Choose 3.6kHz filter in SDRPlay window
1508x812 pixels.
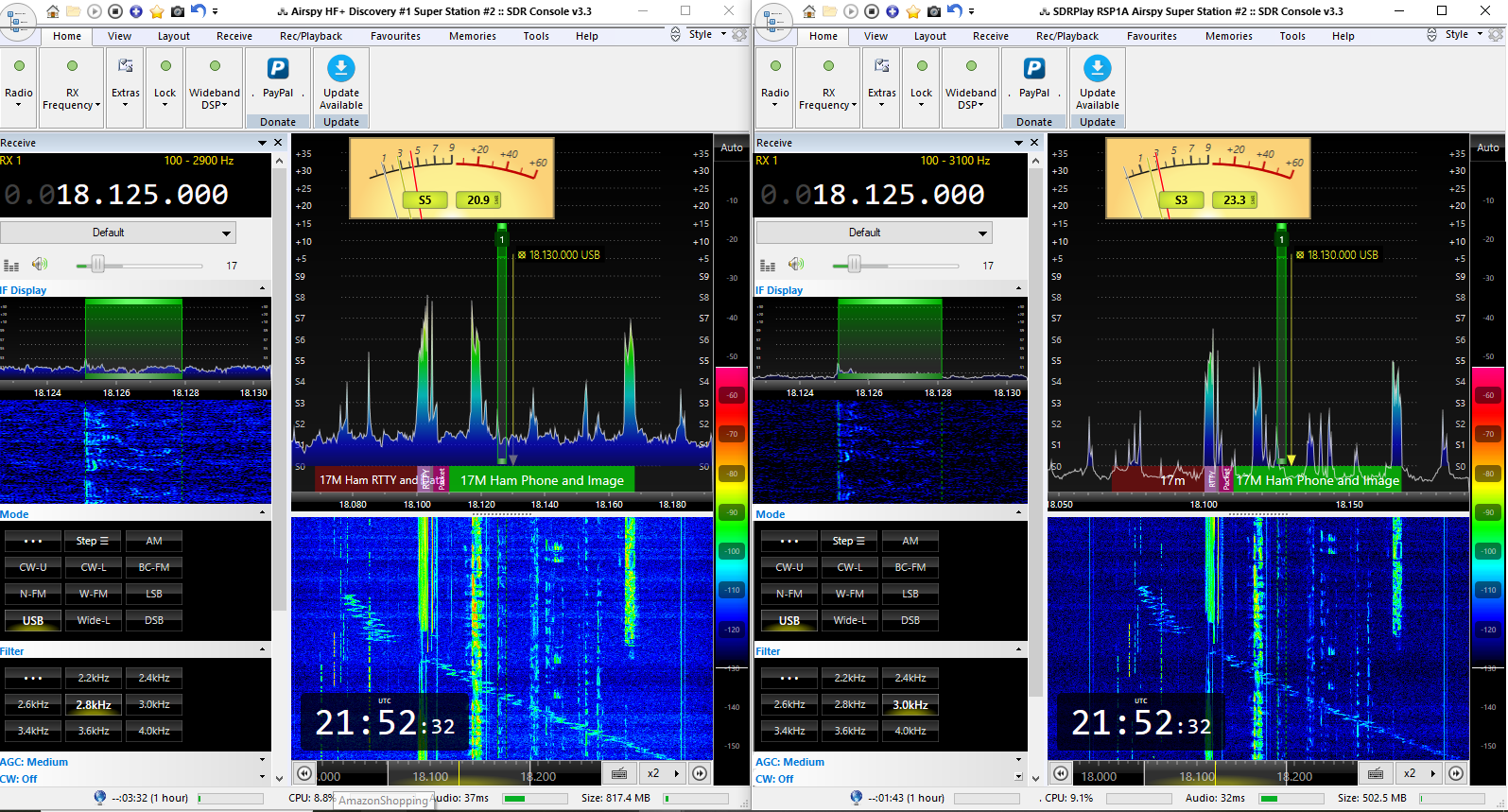(850, 731)
